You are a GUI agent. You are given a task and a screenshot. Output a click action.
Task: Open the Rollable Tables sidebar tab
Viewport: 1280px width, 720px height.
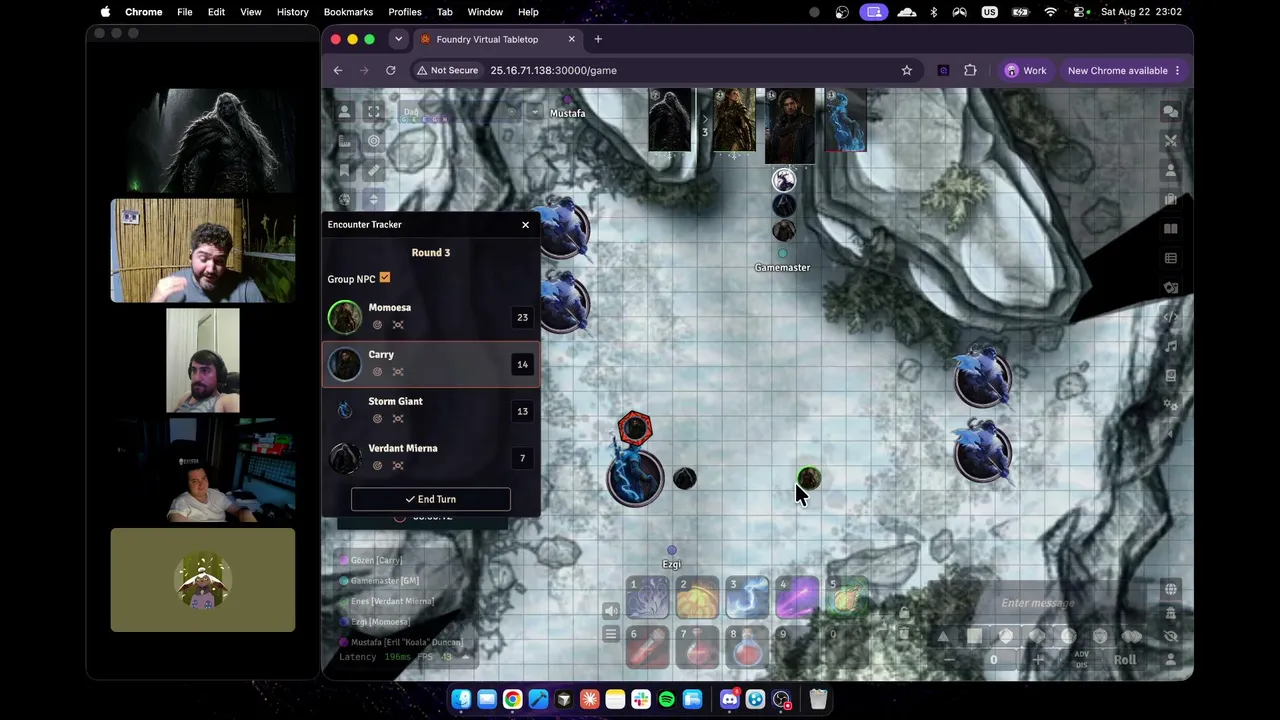(1170, 258)
